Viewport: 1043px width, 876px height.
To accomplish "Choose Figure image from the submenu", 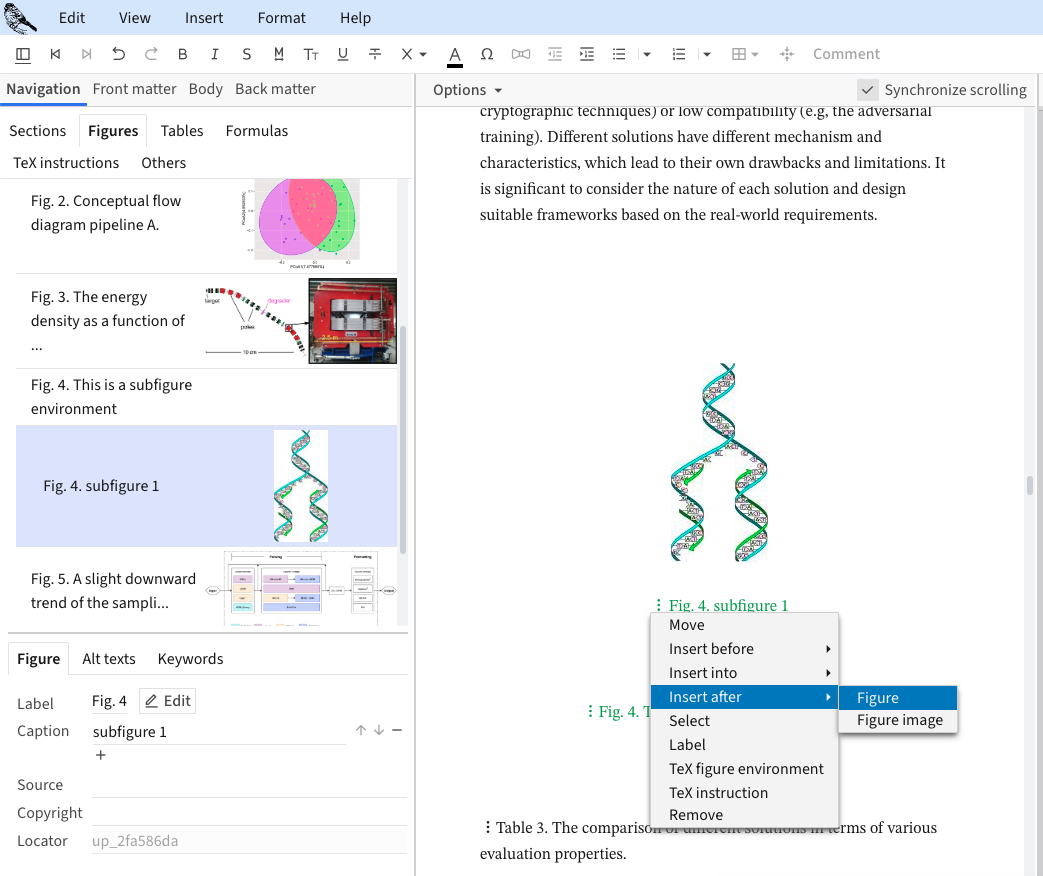I will 899,720.
